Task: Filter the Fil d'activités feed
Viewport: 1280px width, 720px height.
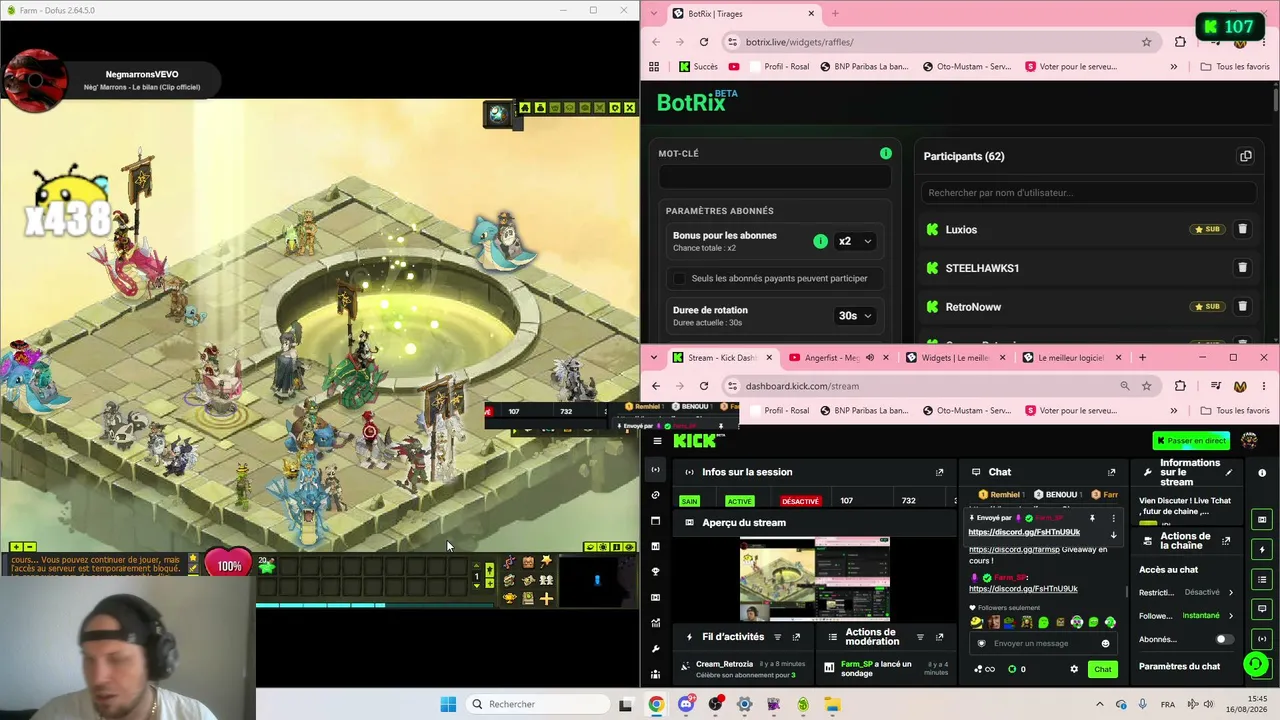Action: tap(778, 637)
